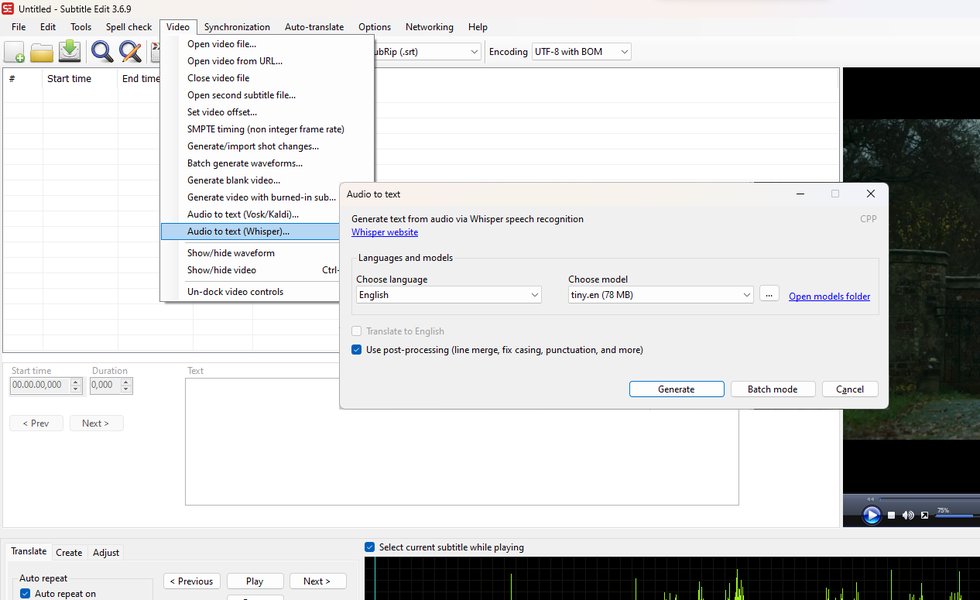This screenshot has width=980, height=600.
Task: Open the Spell check menu
Action: coord(129,27)
